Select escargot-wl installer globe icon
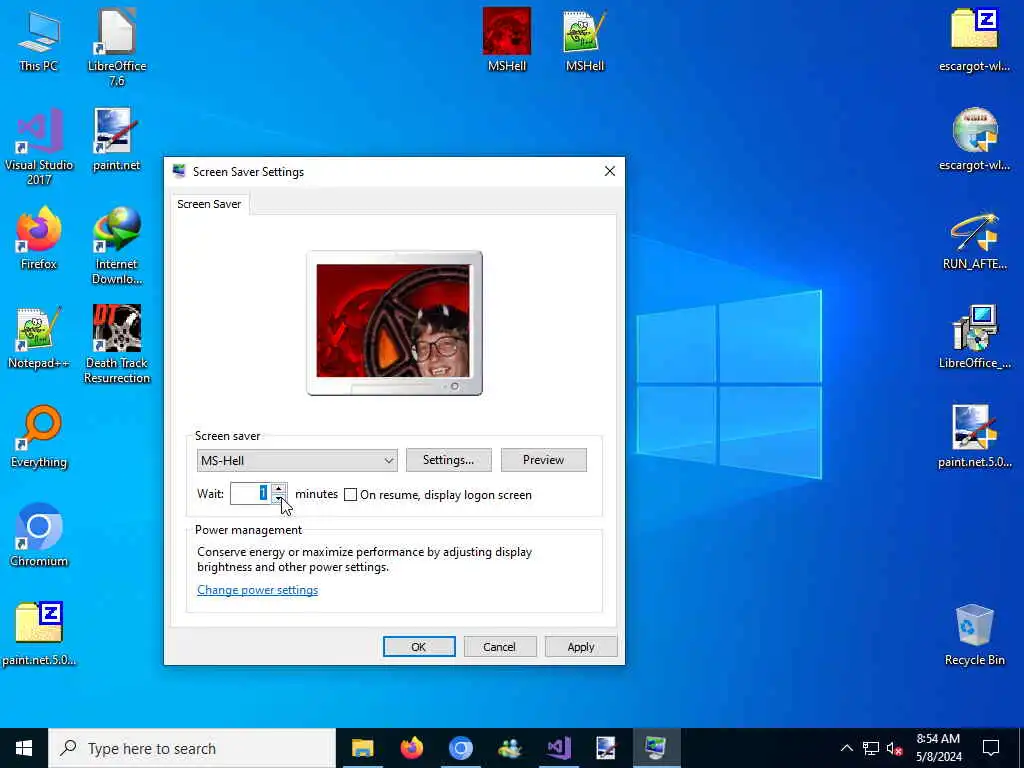 [974, 138]
